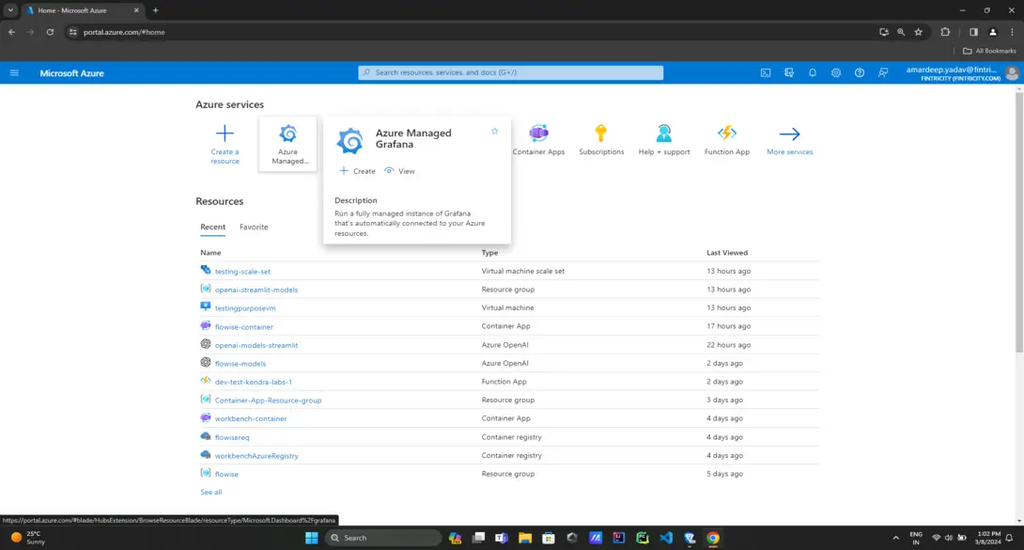Open the Function App service icon

coord(727,133)
